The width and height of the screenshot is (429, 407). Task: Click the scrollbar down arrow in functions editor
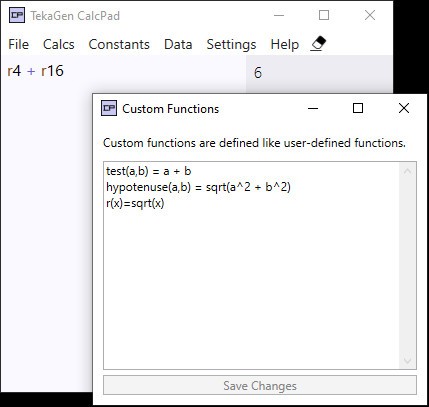tap(407, 360)
